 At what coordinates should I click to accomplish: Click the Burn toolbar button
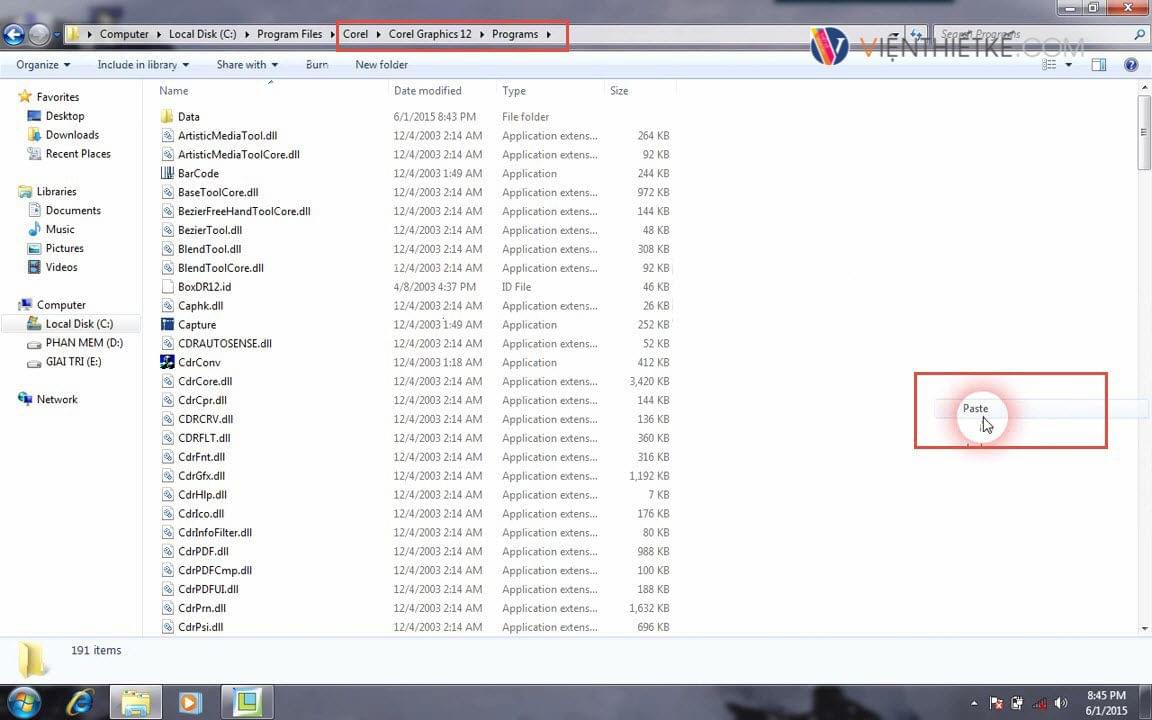[x=317, y=65]
